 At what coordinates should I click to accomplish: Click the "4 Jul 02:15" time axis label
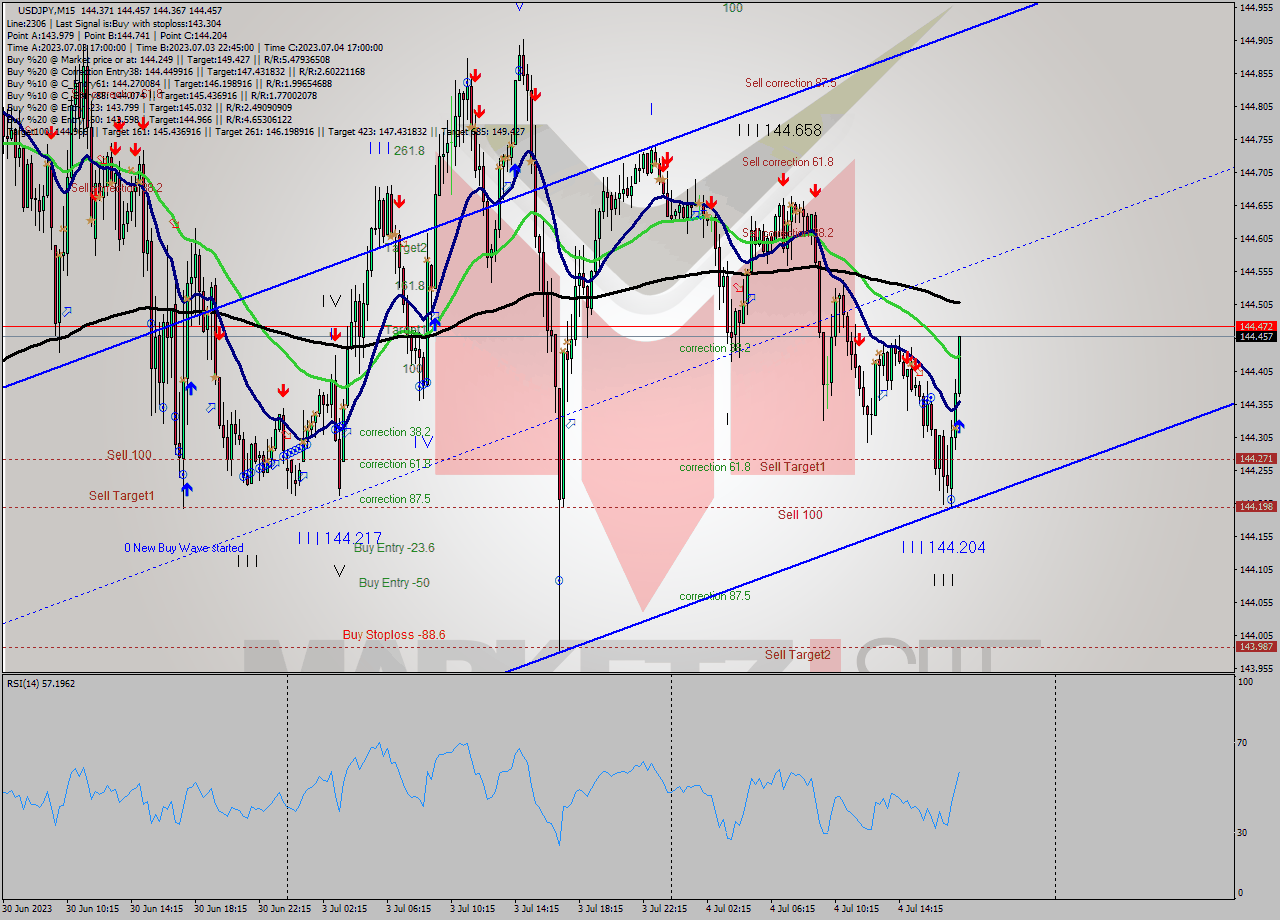727,908
